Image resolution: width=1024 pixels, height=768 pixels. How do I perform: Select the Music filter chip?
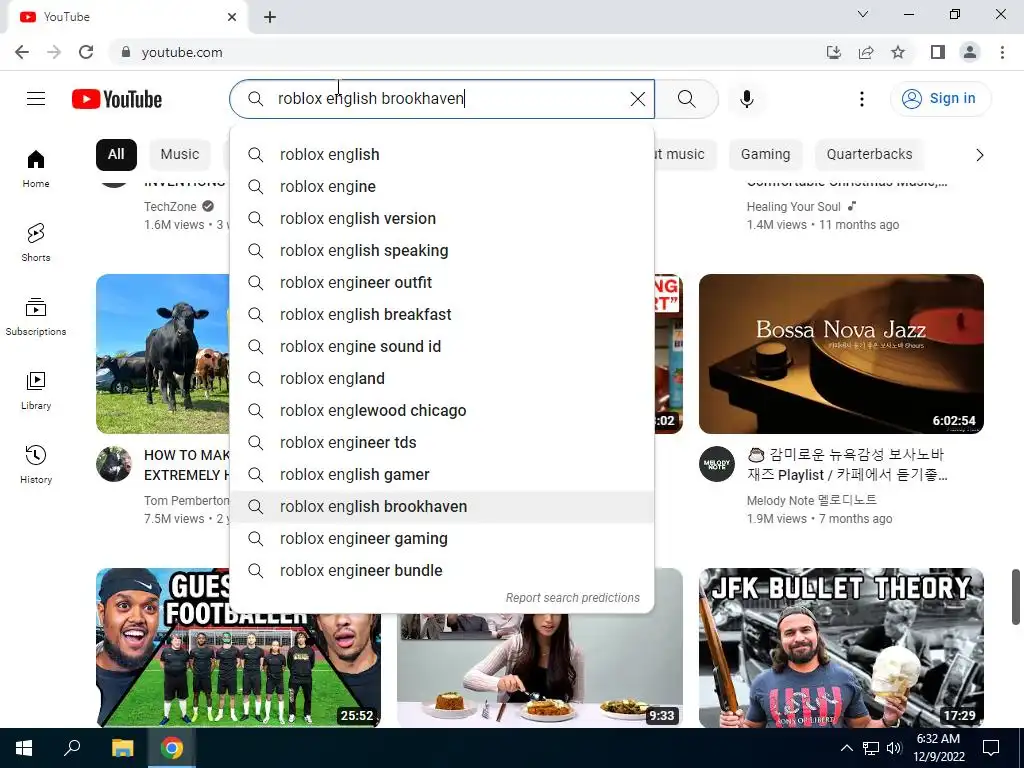(x=180, y=154)
